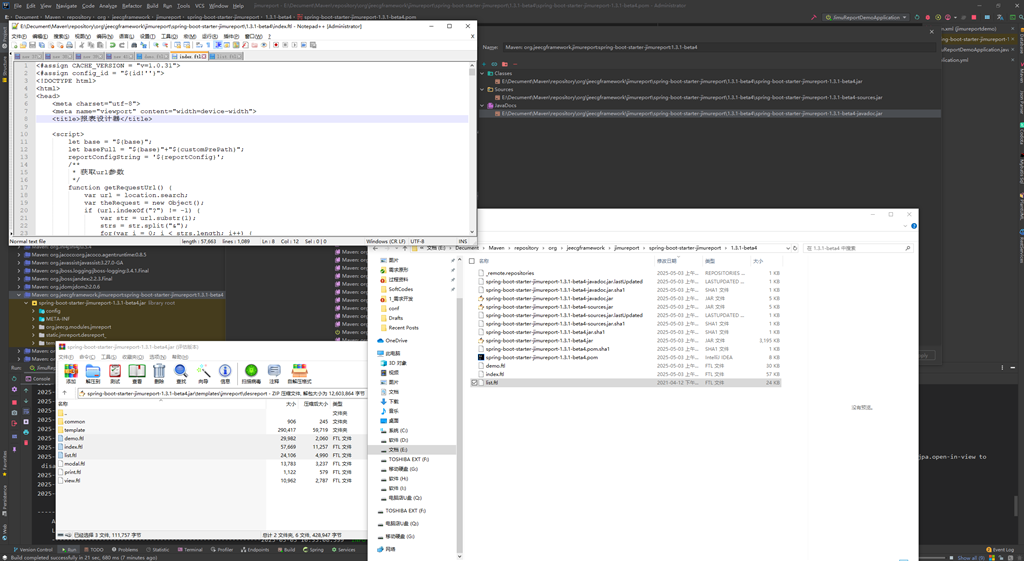Click Explorer search box for 1.3.1-beta4

[857, 248]
